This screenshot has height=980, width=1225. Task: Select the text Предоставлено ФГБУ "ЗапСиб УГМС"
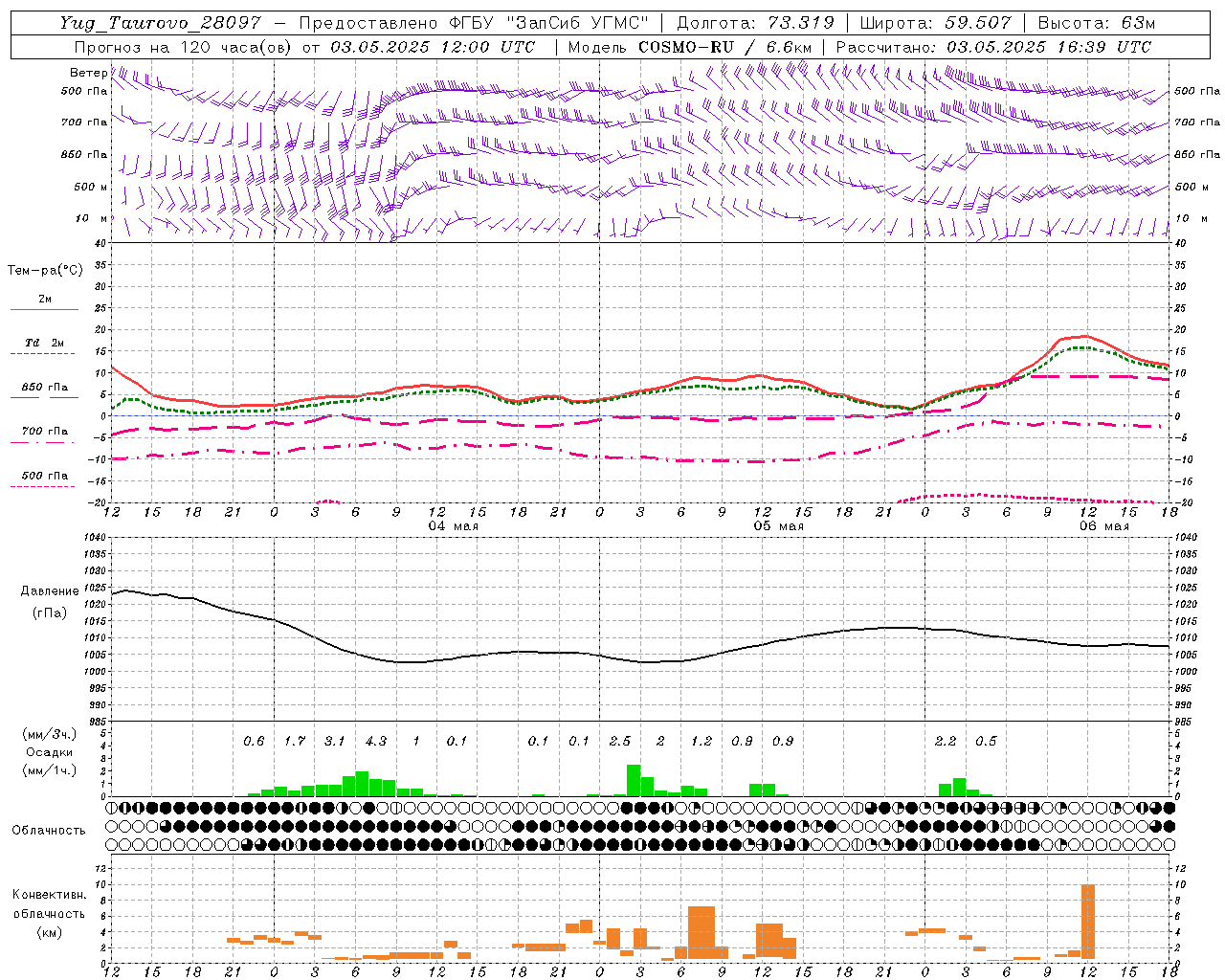[x=474, y=23]
